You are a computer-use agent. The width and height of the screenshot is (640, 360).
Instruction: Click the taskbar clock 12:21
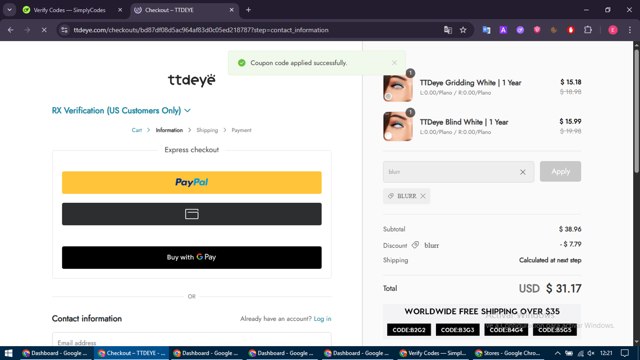[607, 353]
